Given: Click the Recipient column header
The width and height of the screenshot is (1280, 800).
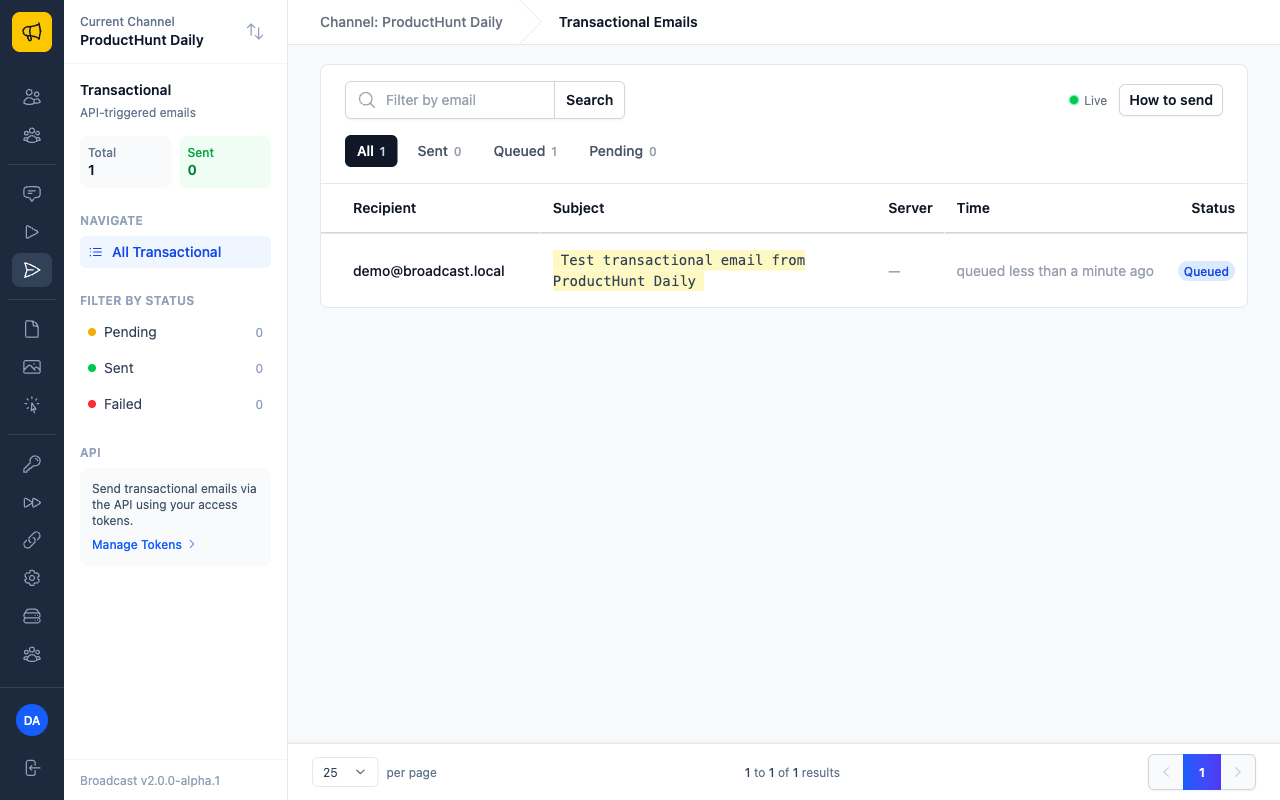Looking at the screenshot, I should [x=384, y=208].
